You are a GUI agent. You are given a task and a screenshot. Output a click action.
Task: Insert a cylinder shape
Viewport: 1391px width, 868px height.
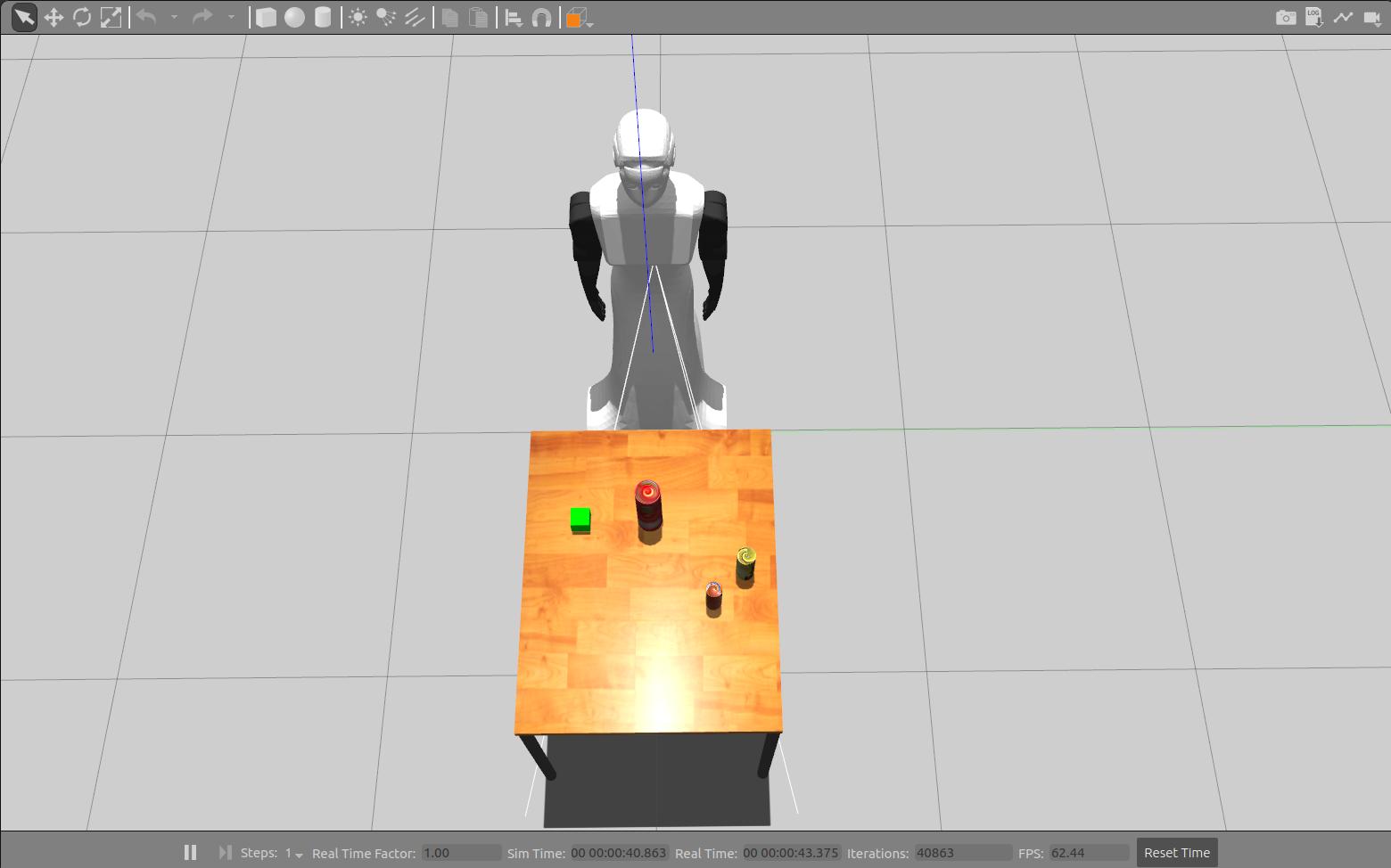click(x=323, y=17)
